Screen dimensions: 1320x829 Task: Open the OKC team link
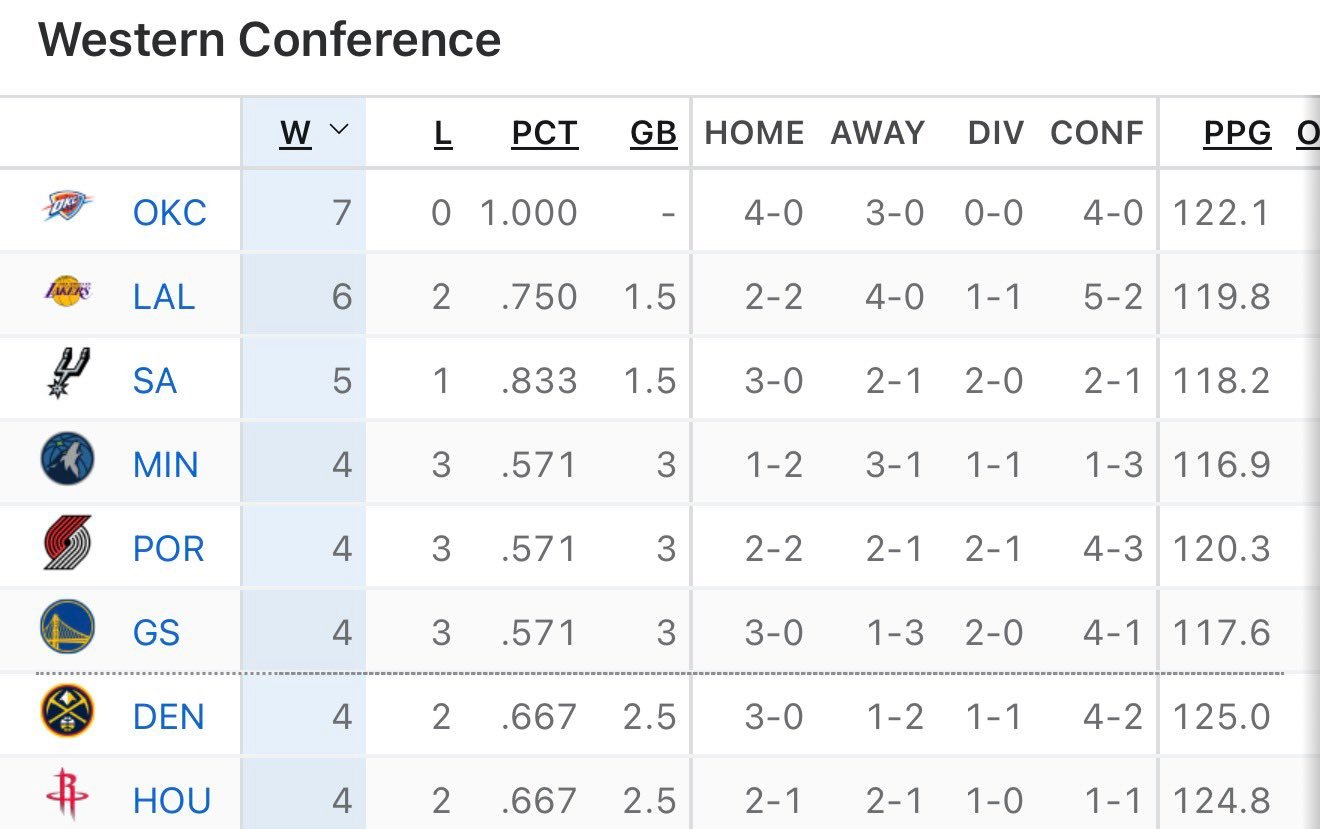coord(170,213)
